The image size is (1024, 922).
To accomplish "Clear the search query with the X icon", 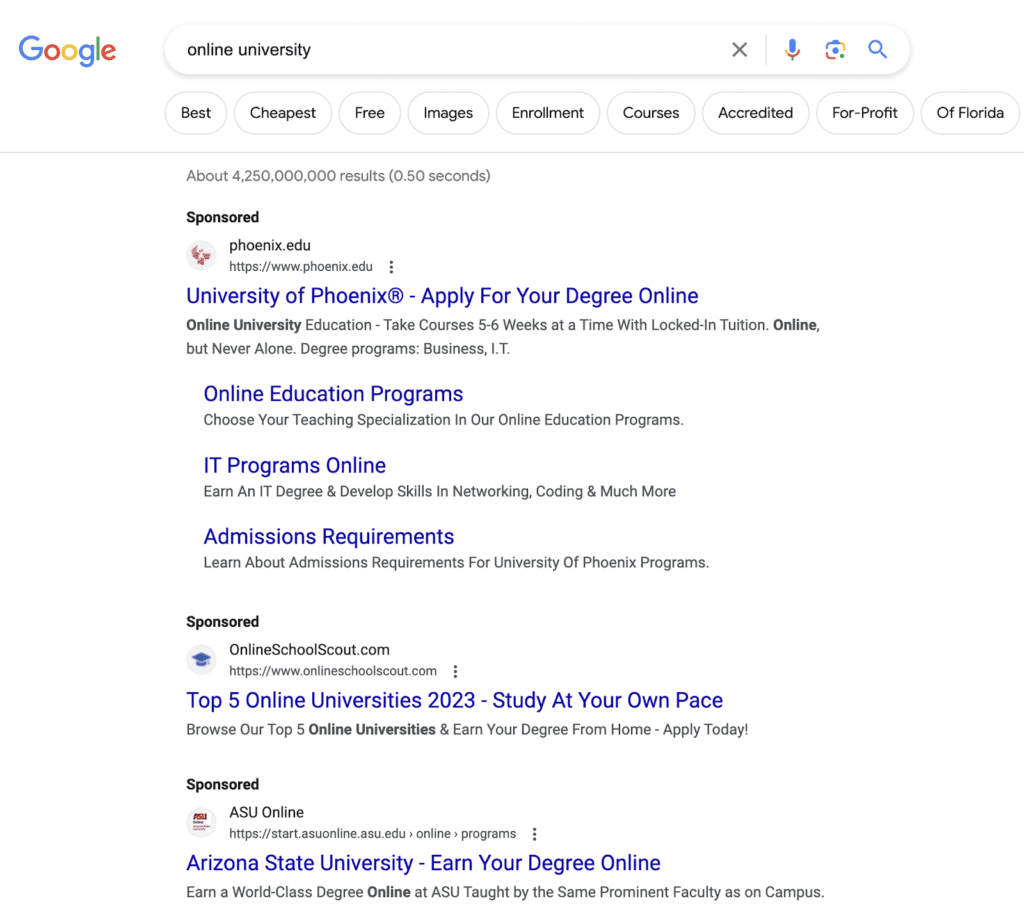I will point(739,49).
